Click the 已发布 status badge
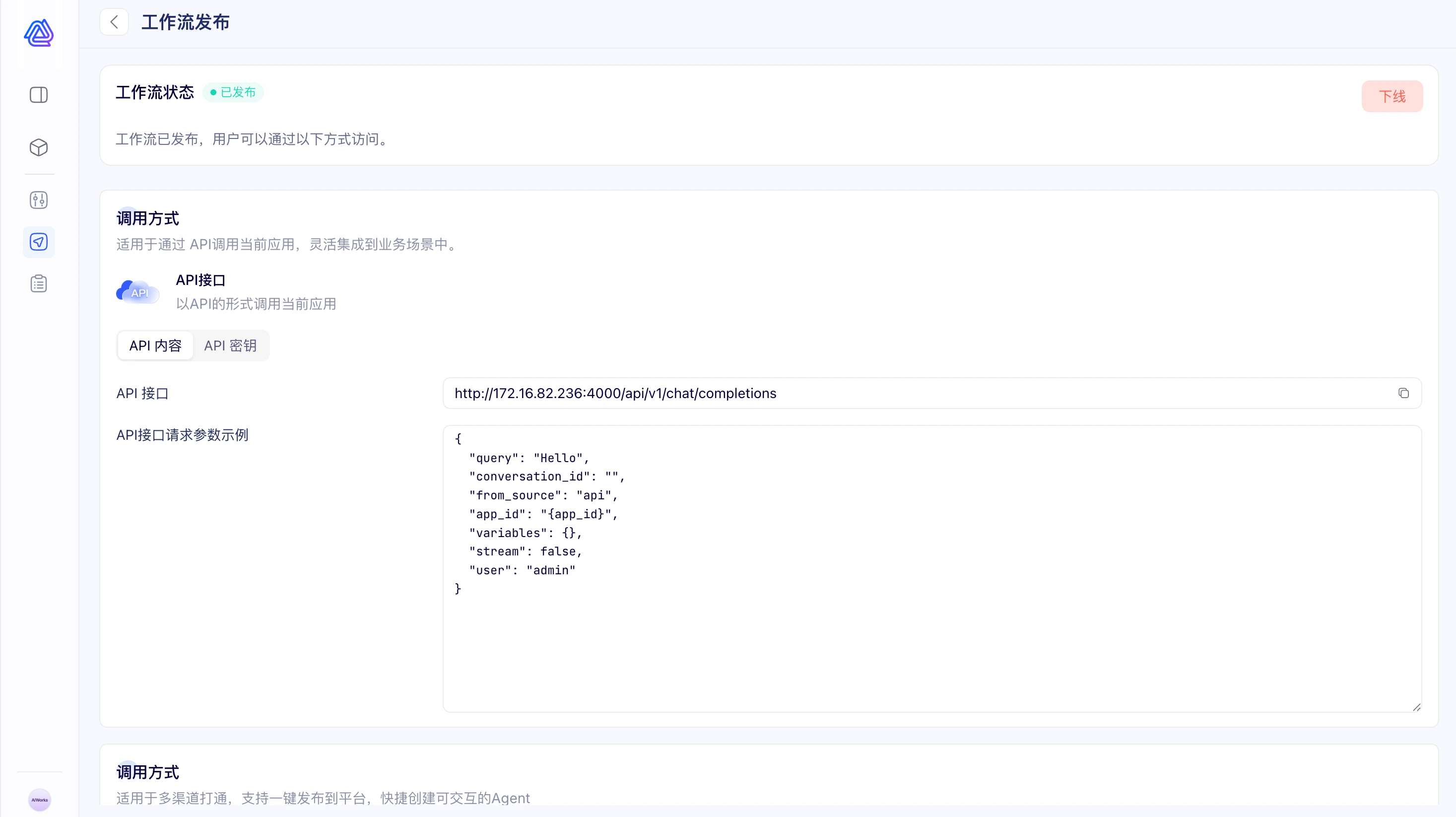This screenshot has height=817, width=1456. 233,92
